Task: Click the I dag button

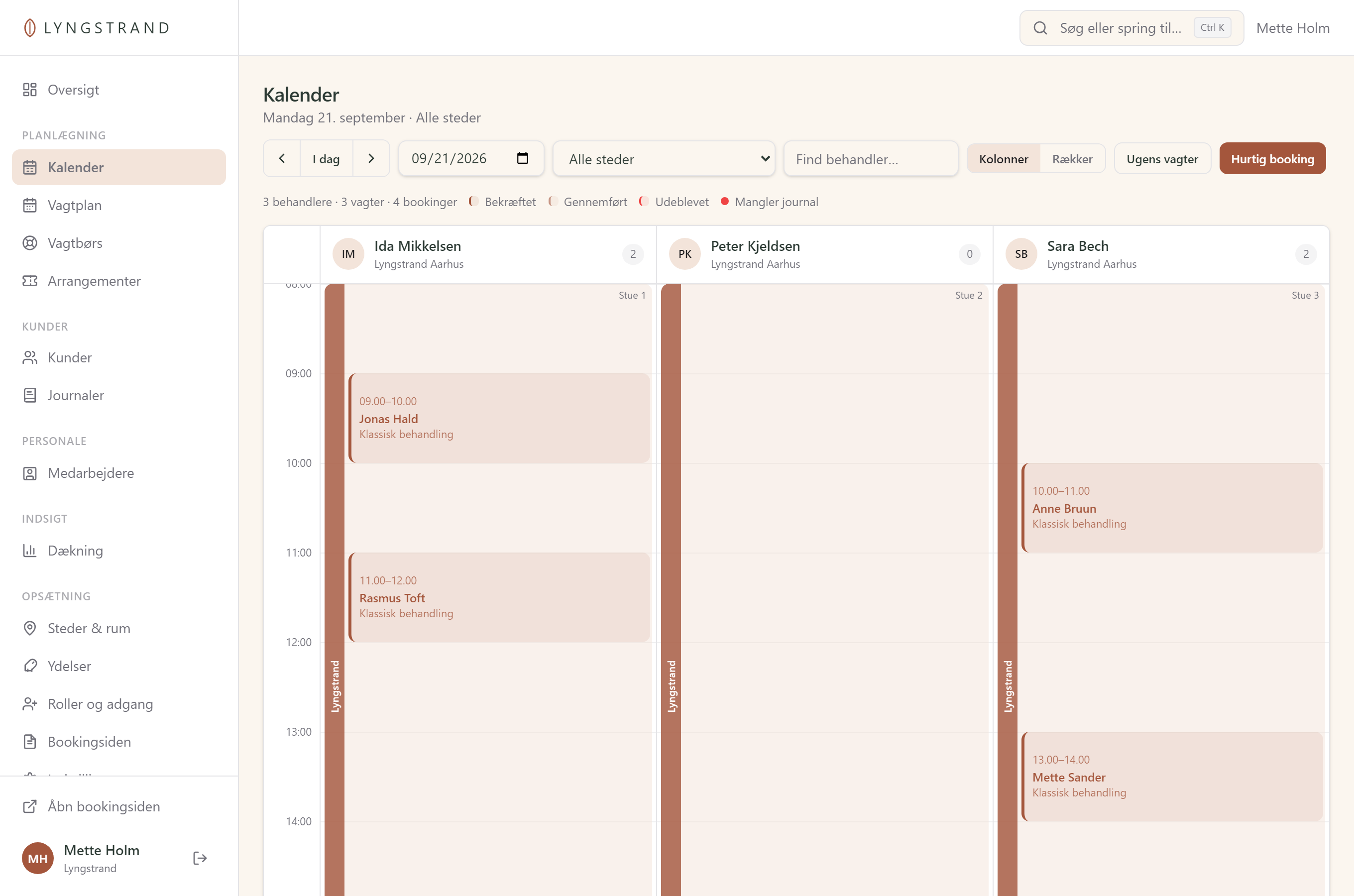Action: point(326,158)
